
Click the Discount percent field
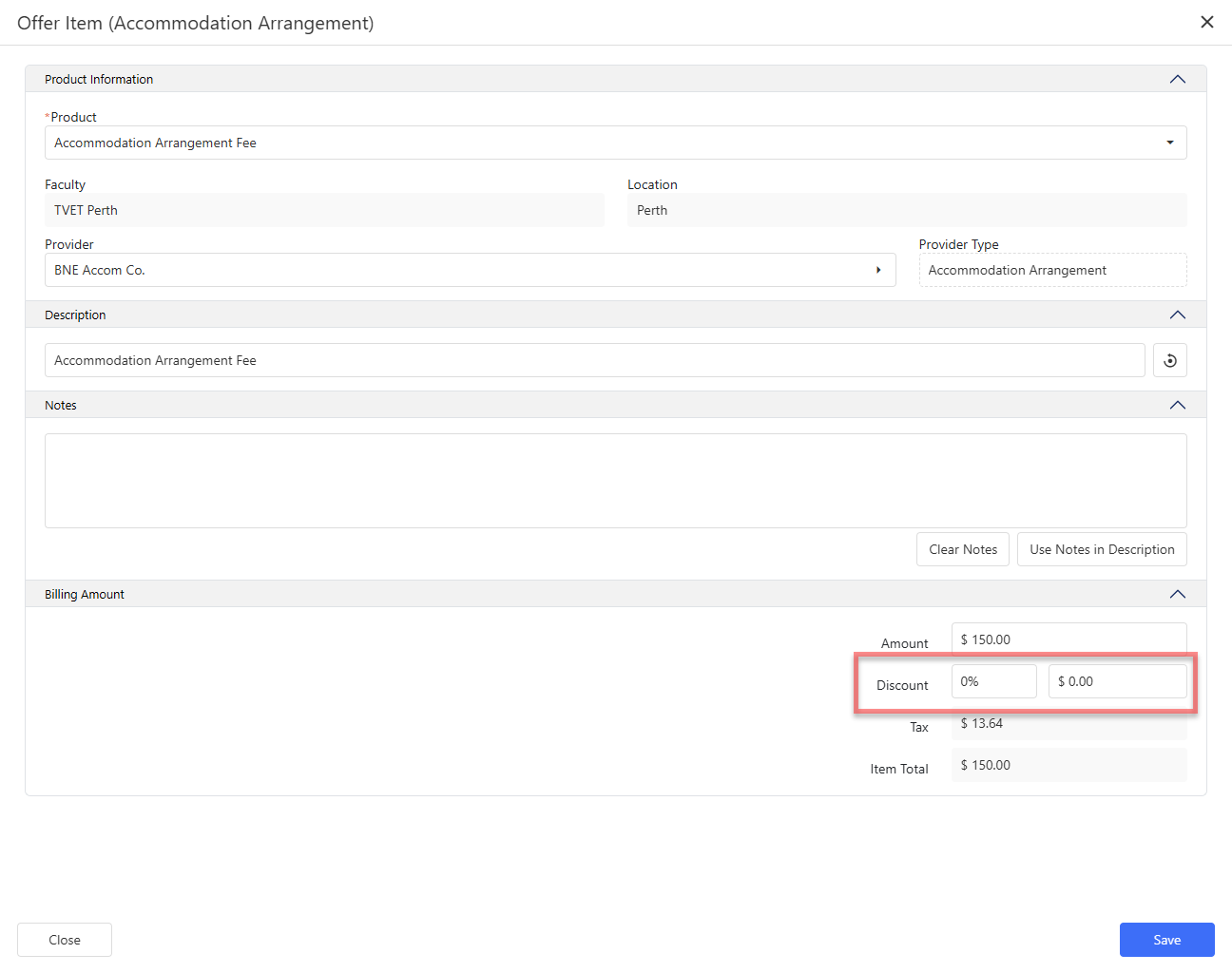click(994, 681)
